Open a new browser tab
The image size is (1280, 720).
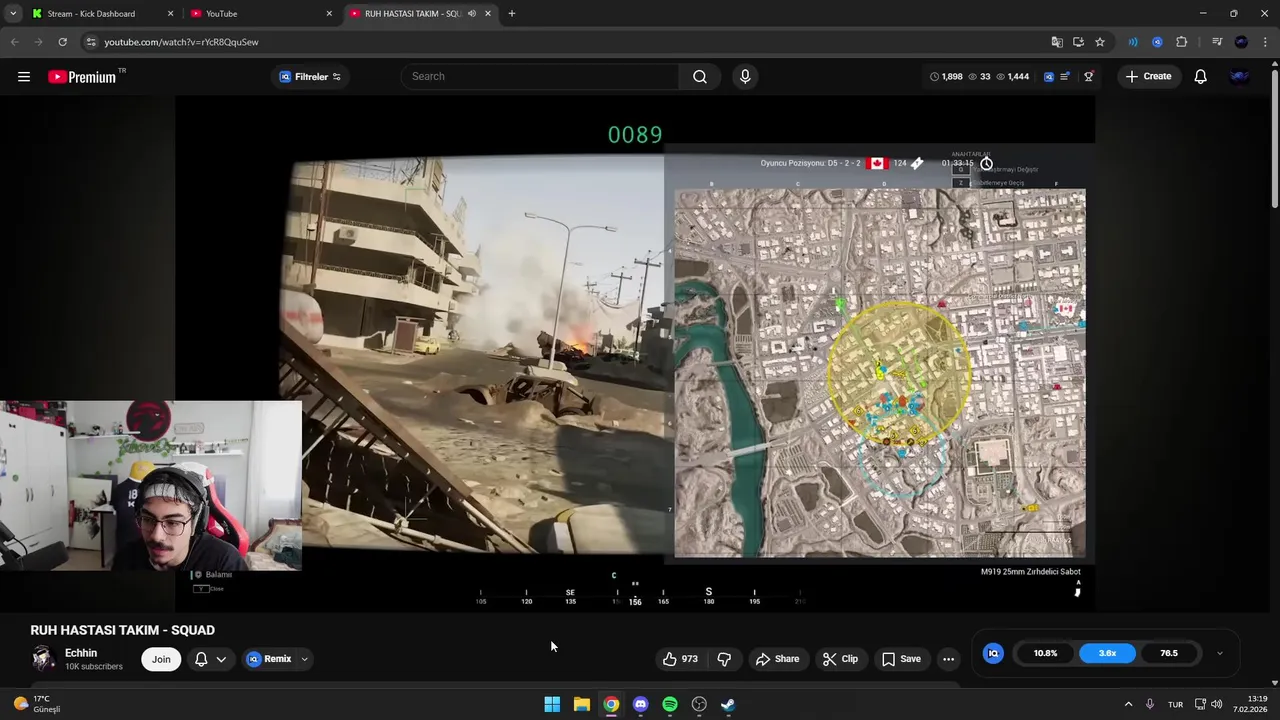click(512, 14)
